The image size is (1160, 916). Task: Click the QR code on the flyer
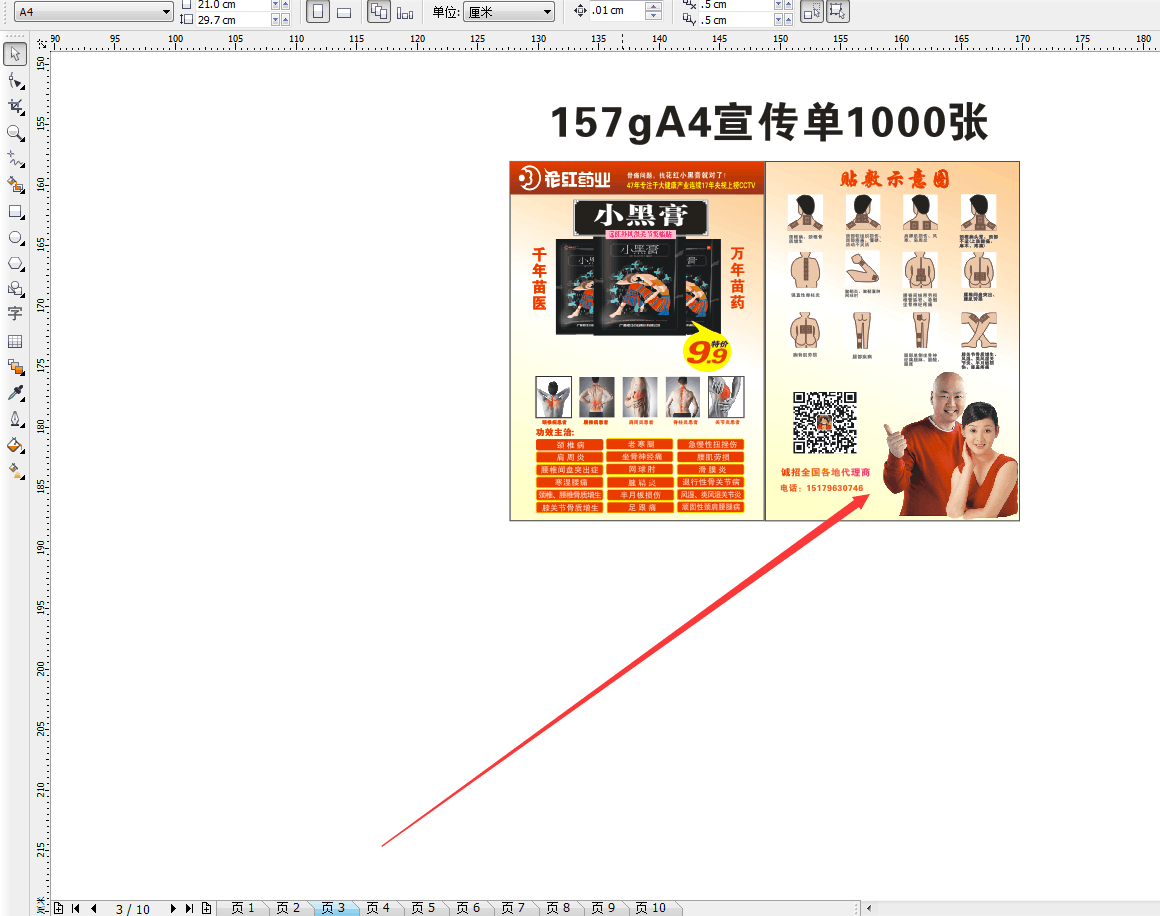pyautogui.click(x=825, y=422)
